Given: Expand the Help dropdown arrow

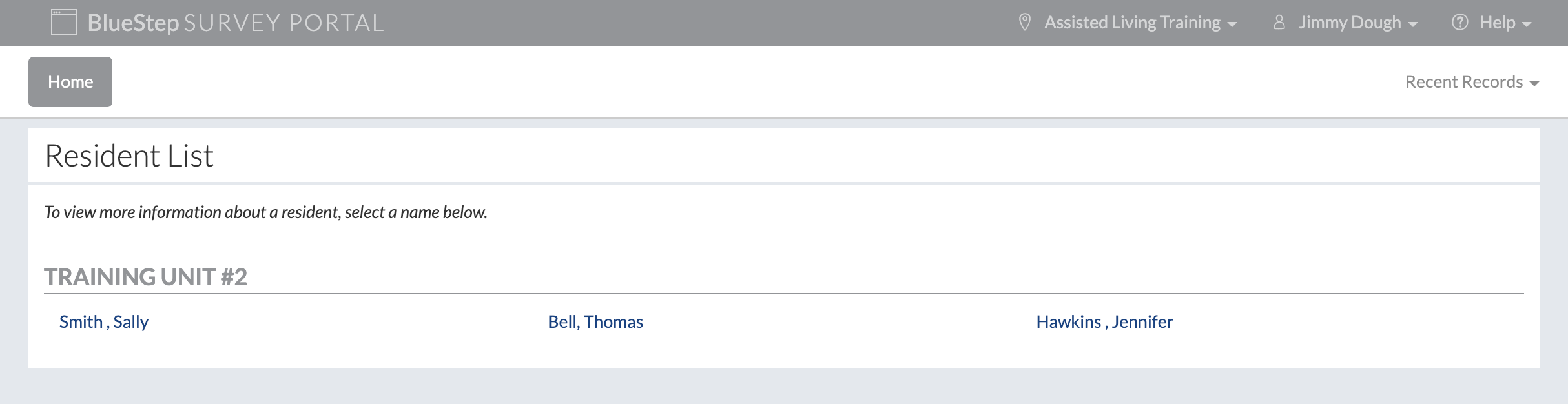Looking at the screenshot, I should pos(1527,25).
